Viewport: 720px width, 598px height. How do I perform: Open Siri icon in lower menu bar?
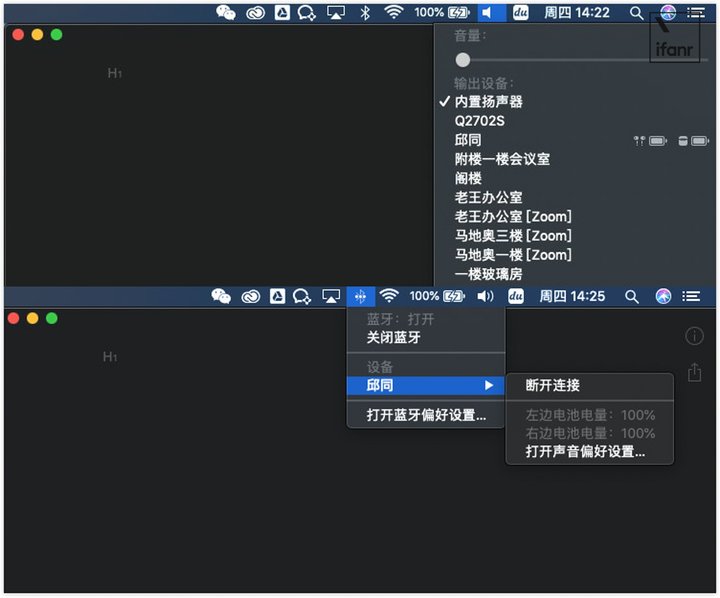point(663,296)
